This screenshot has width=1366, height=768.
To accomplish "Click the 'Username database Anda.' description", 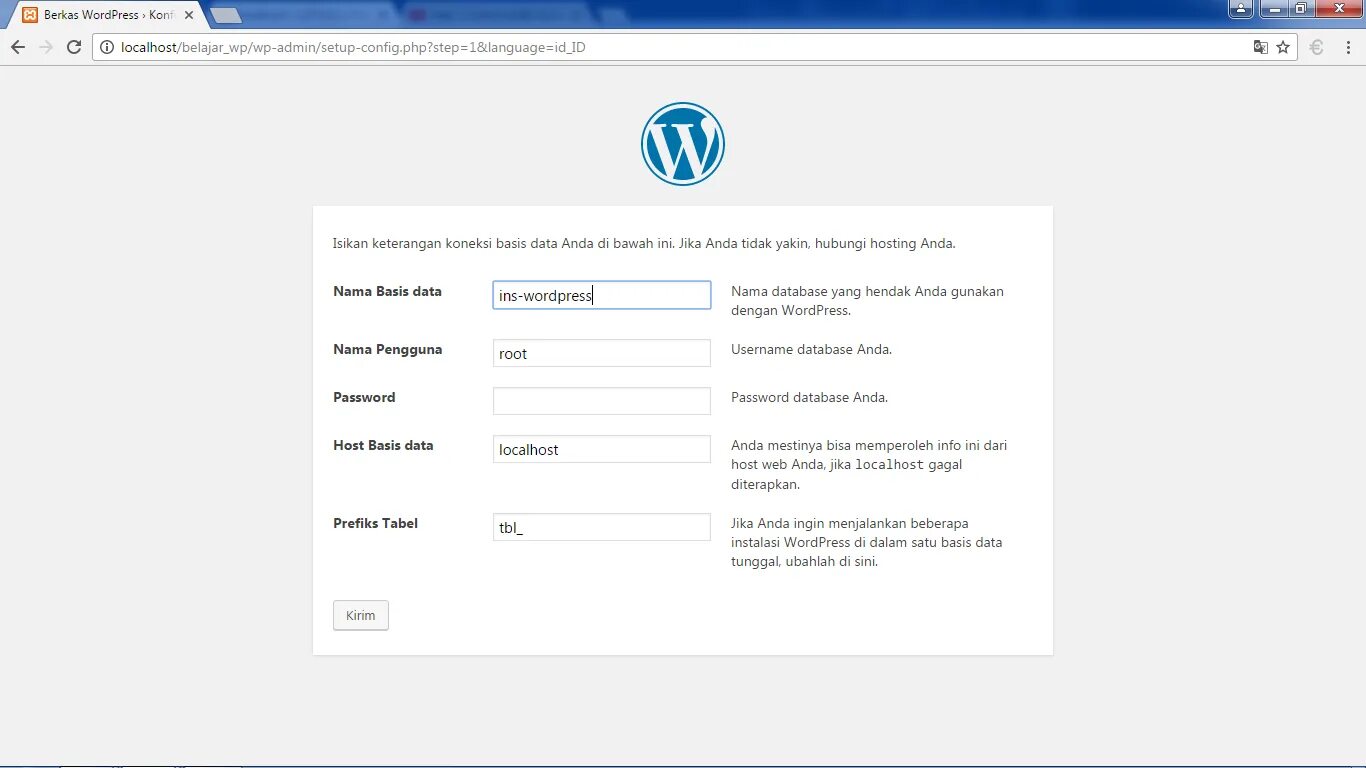I will click(811, 349).
